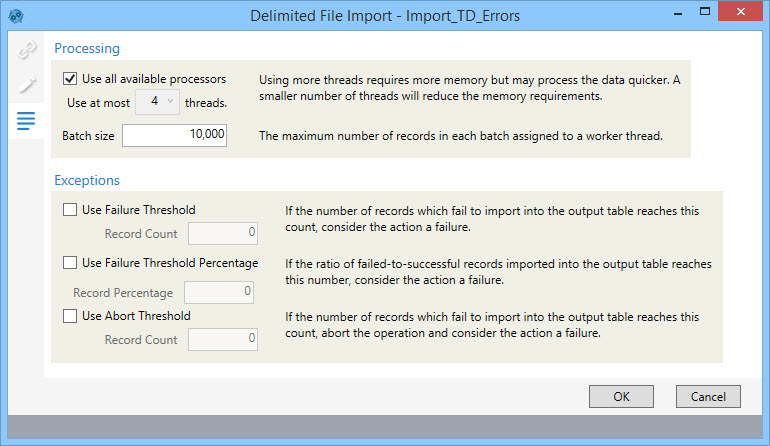Image resolution: width=770 pixels, height=446 pixels.
Task: Maximize the Delimited File Import window
Action: pyautogui.click(x=705, y=12)
